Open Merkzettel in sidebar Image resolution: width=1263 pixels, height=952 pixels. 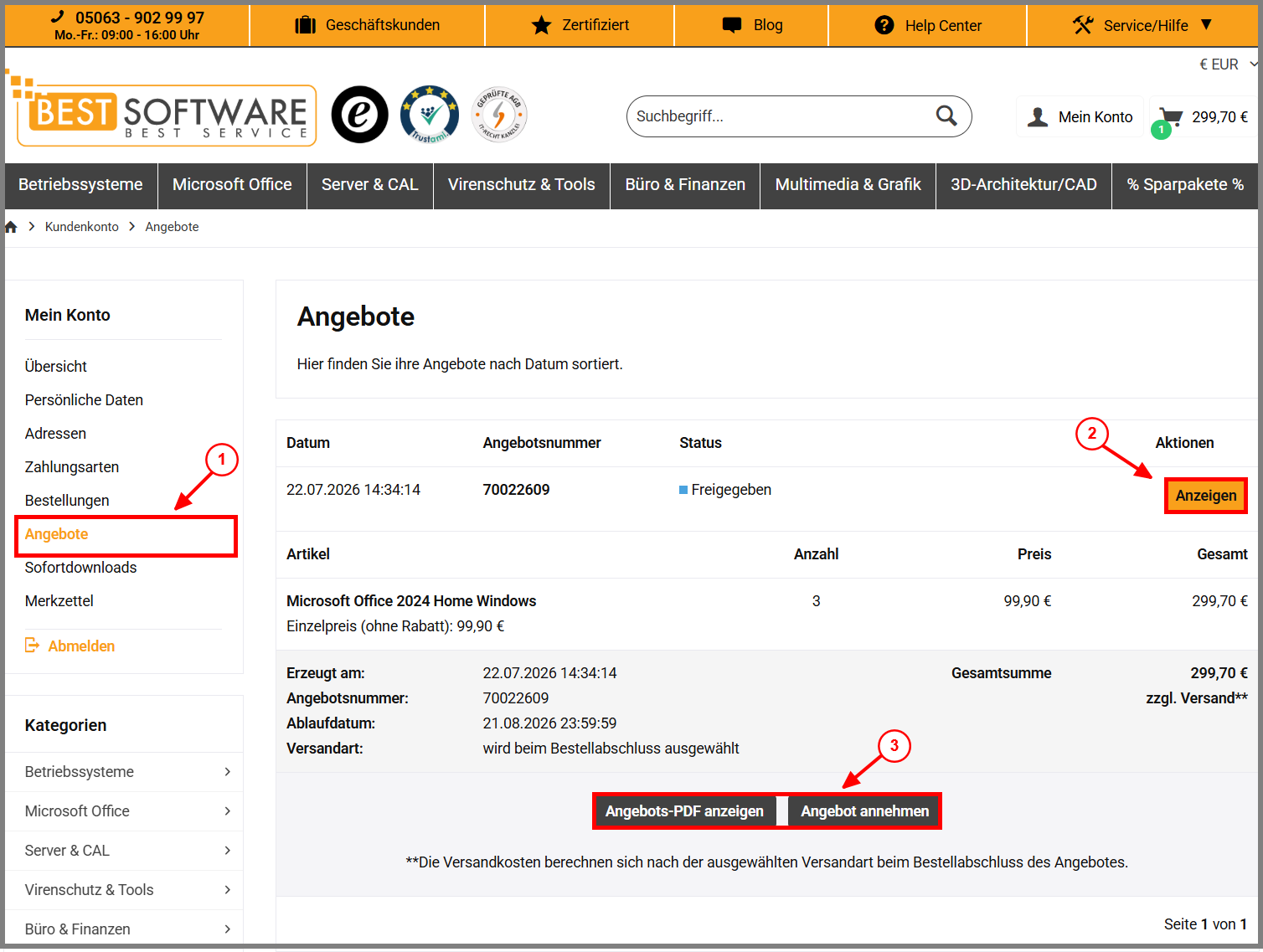tap(59, 601)
